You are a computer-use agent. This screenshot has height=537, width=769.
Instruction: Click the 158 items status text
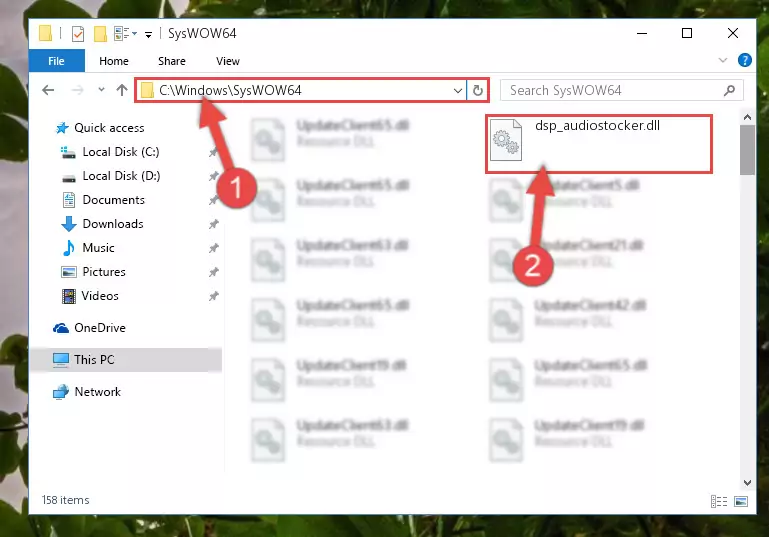coord(66,500)
